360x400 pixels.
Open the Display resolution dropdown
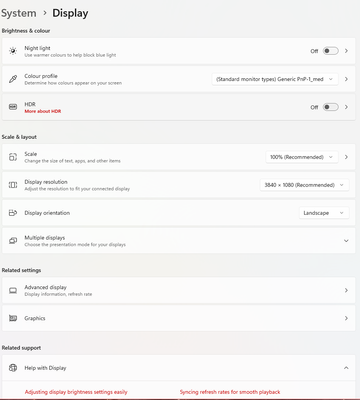coord(304,185)
